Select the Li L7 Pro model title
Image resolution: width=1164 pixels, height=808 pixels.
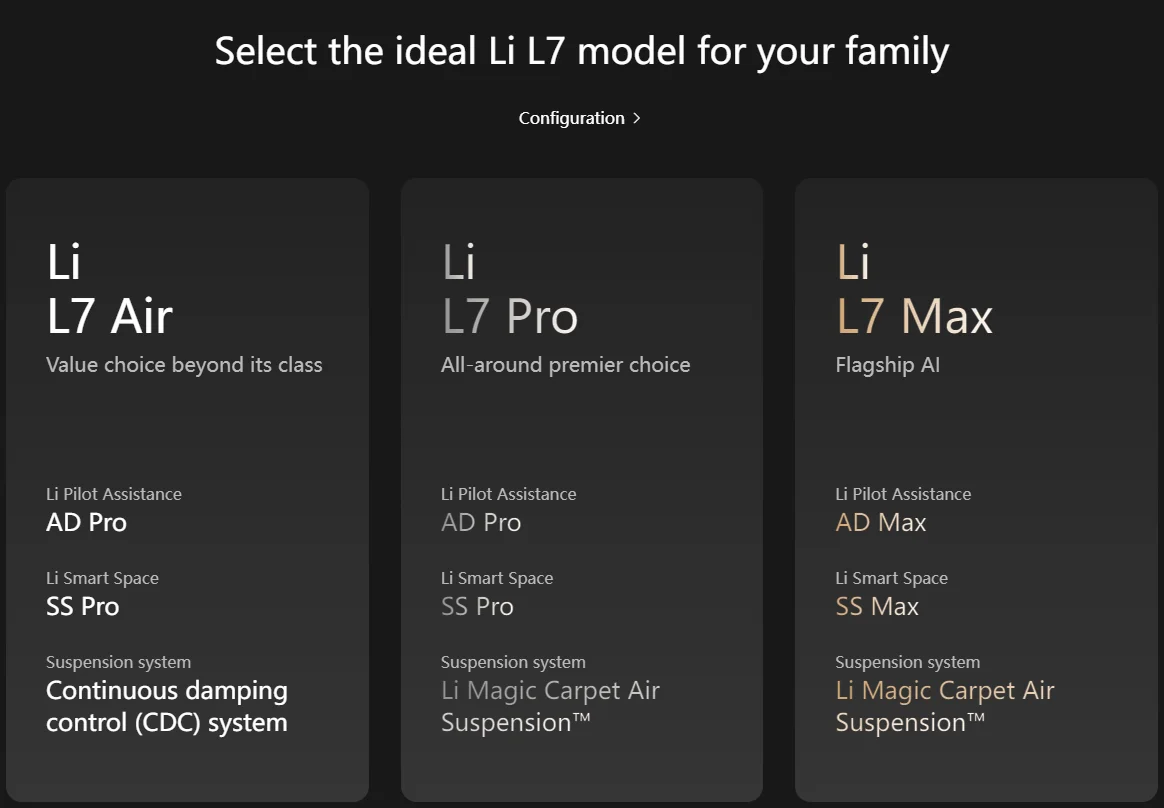[x=509, y=289]
